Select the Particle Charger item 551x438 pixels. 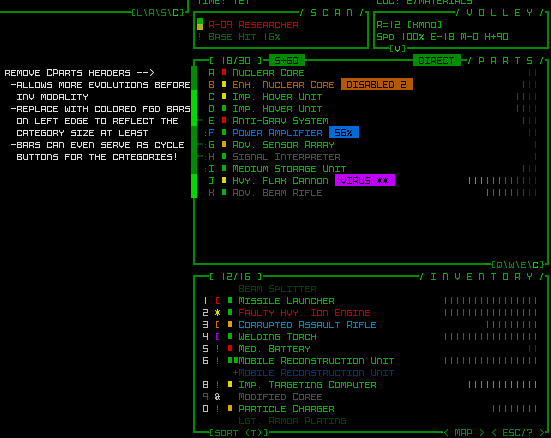click(286, 409)
